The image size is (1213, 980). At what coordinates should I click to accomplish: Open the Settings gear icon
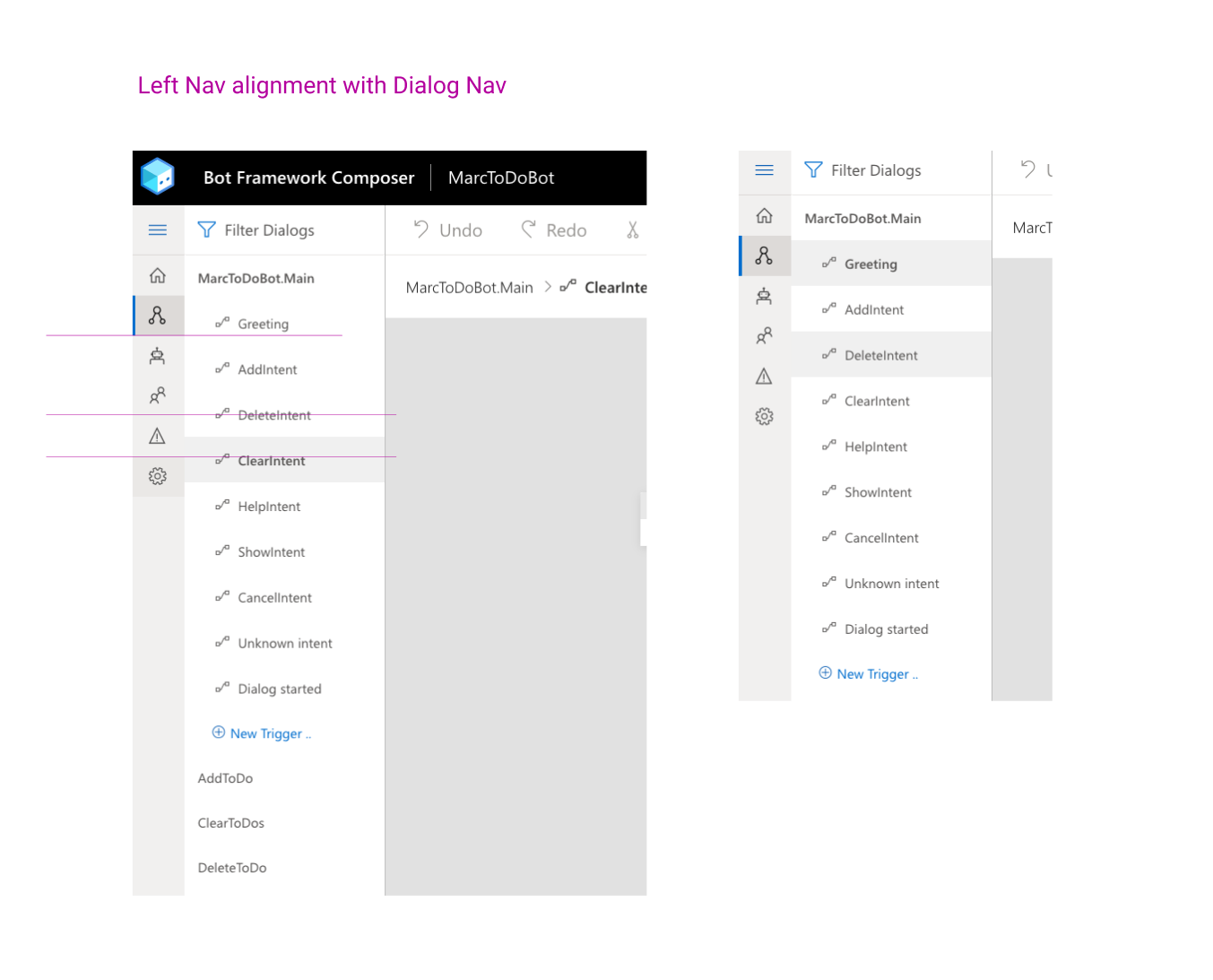pyautogui.click(x=158, y=476)
